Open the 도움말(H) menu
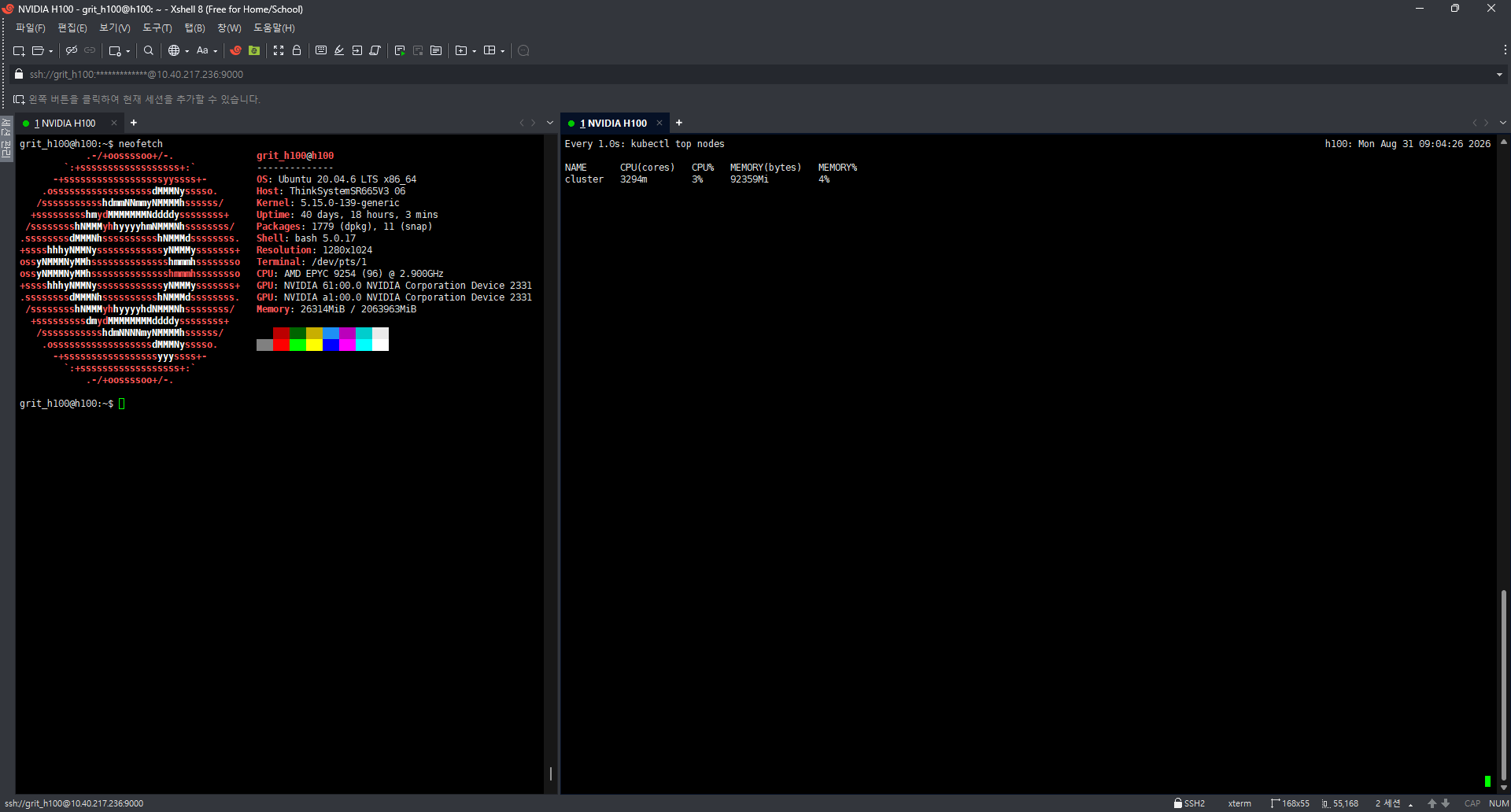Screen dimensions: 1511x812 (275, 28)
